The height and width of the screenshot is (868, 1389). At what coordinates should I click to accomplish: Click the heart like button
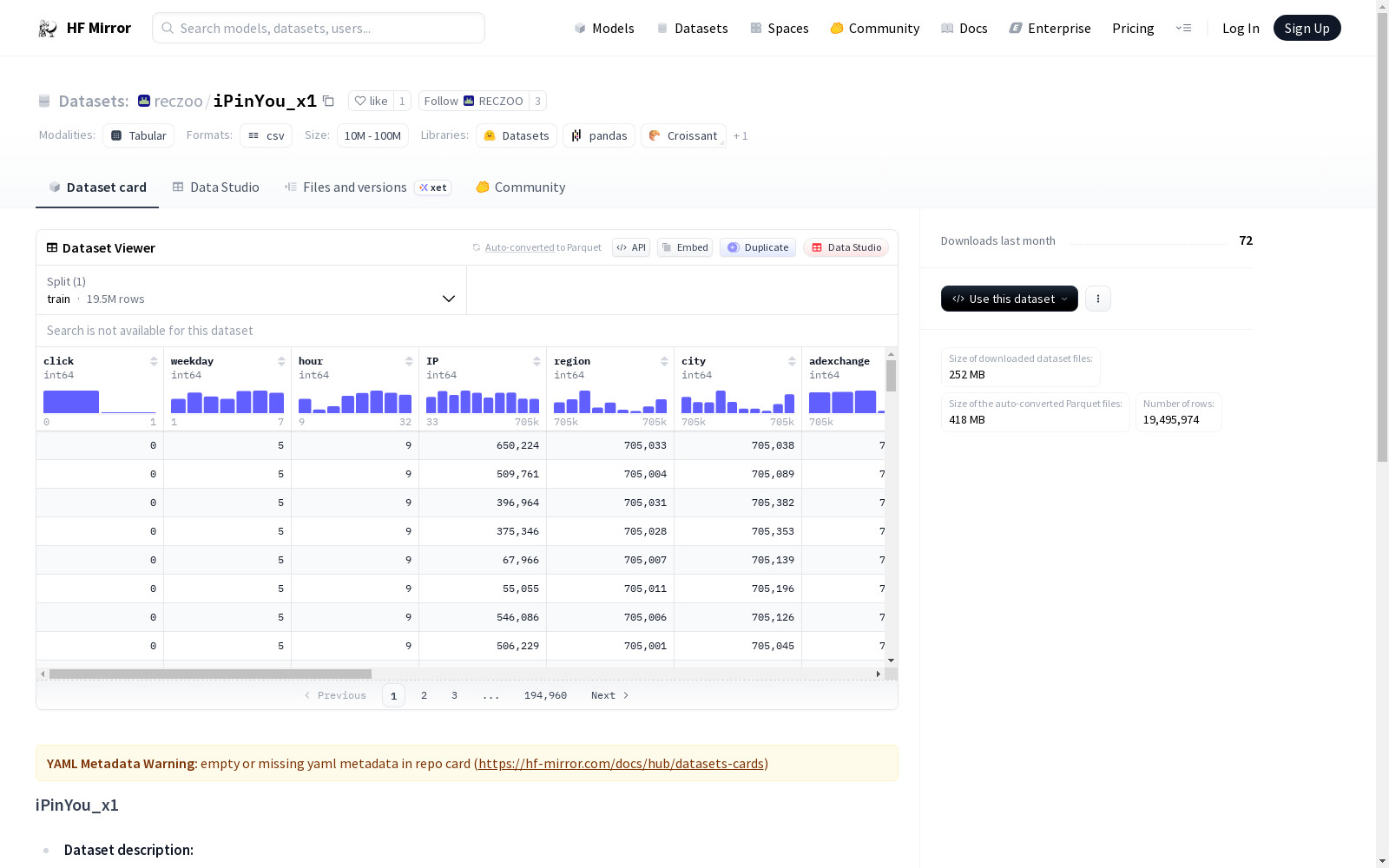point(371,101)
